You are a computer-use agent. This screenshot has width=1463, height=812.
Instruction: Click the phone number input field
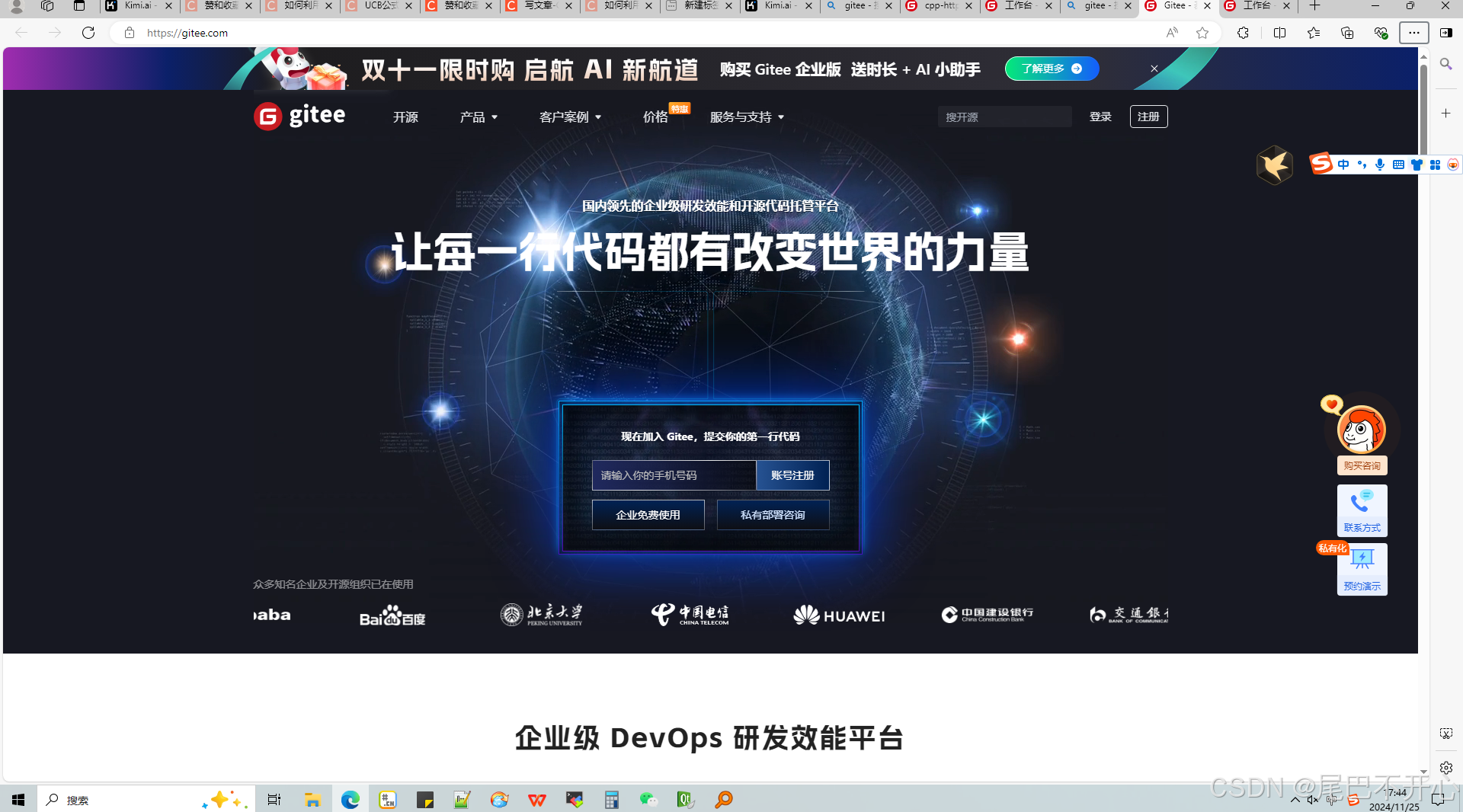(674, 475)
